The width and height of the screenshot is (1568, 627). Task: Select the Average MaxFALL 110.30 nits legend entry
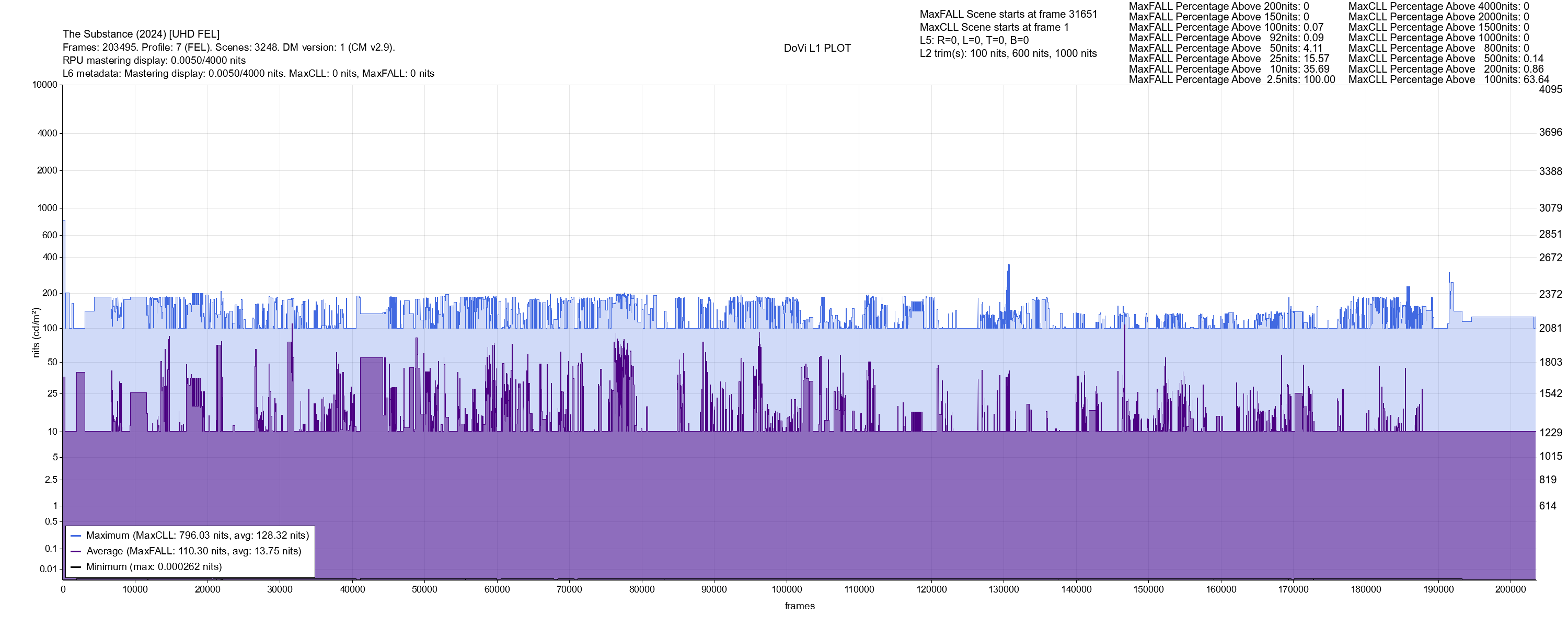pyautogui.click(x=193, y=552)
